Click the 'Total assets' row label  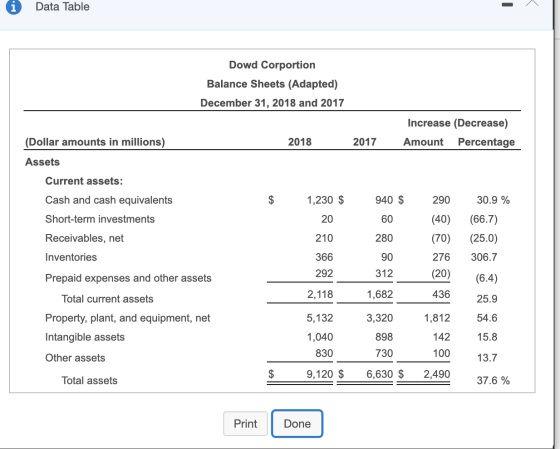coord(89,380)
